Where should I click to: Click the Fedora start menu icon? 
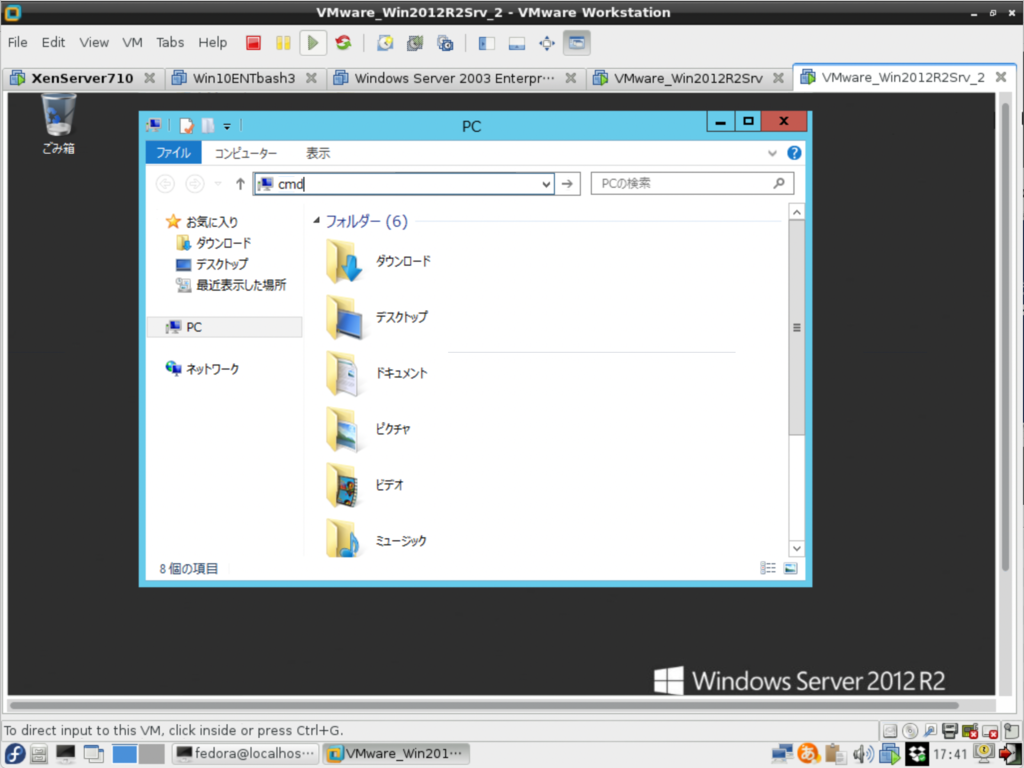click(x=14, y=754)
